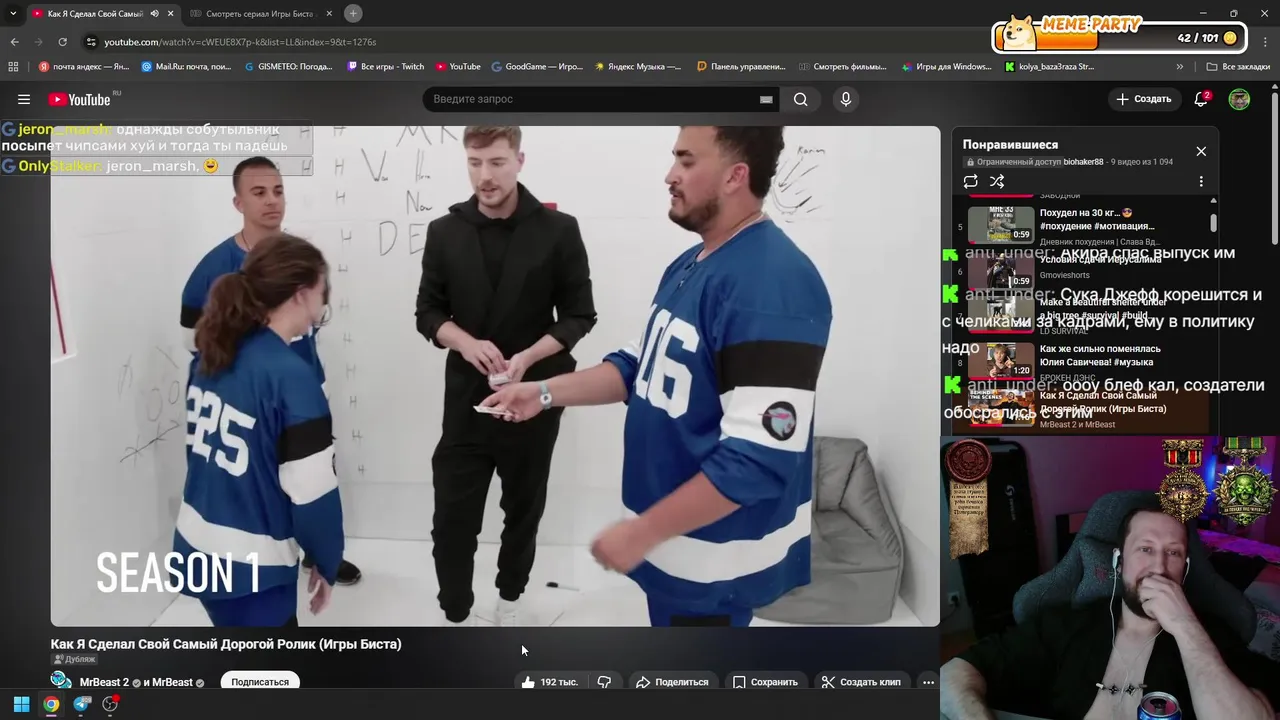Click on the video player to pause
Screen dimensions: 1280x720
pyautogui.click(x=495, y=375)
